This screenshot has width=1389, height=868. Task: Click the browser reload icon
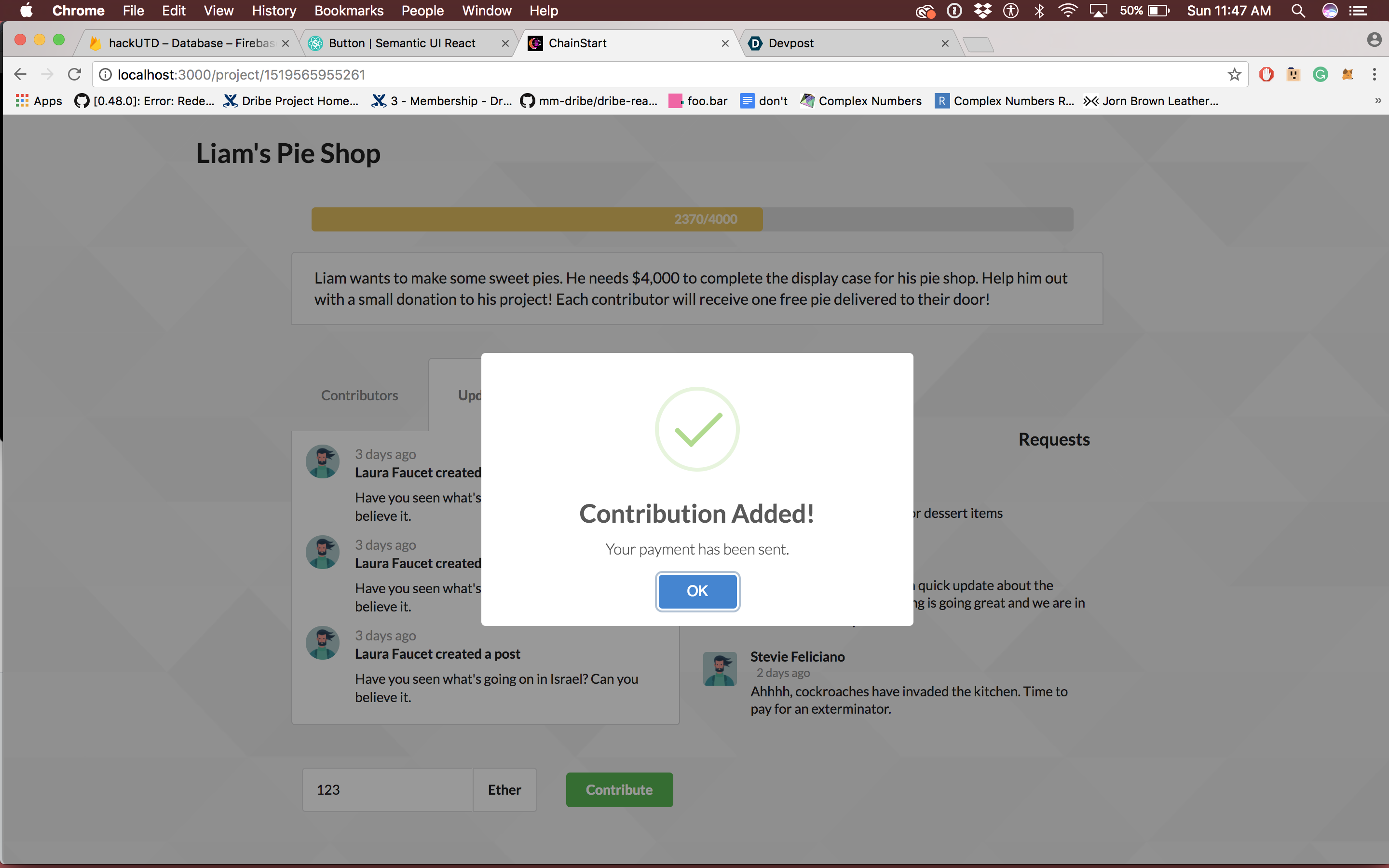(x=75, y=75)
